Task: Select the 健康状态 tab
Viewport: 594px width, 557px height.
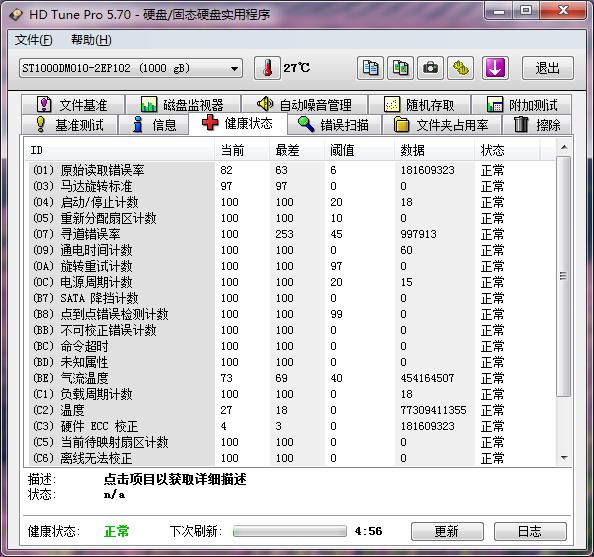Action: pos(238,124)
